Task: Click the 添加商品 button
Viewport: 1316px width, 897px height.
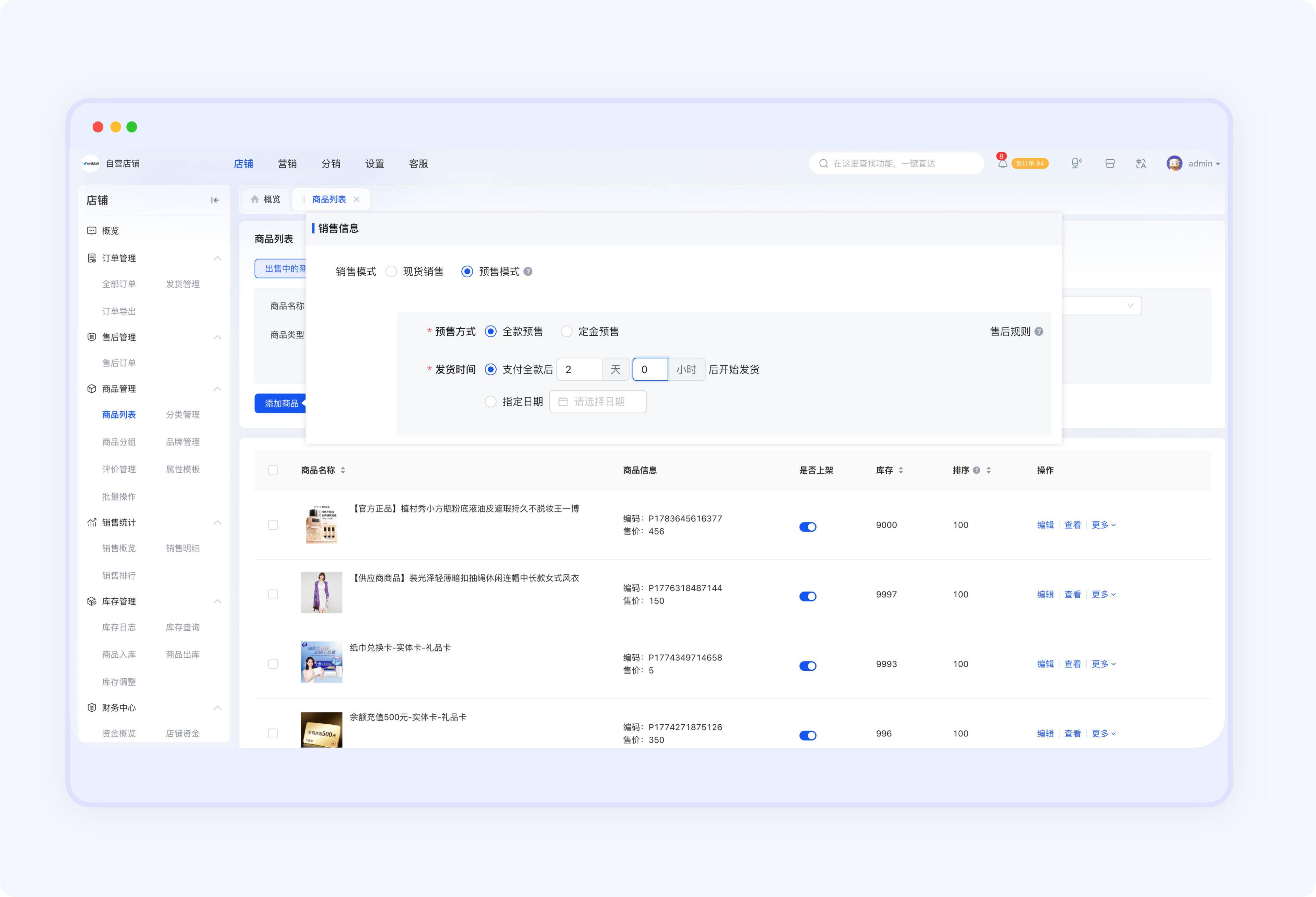Action: [x=281, y=403]
